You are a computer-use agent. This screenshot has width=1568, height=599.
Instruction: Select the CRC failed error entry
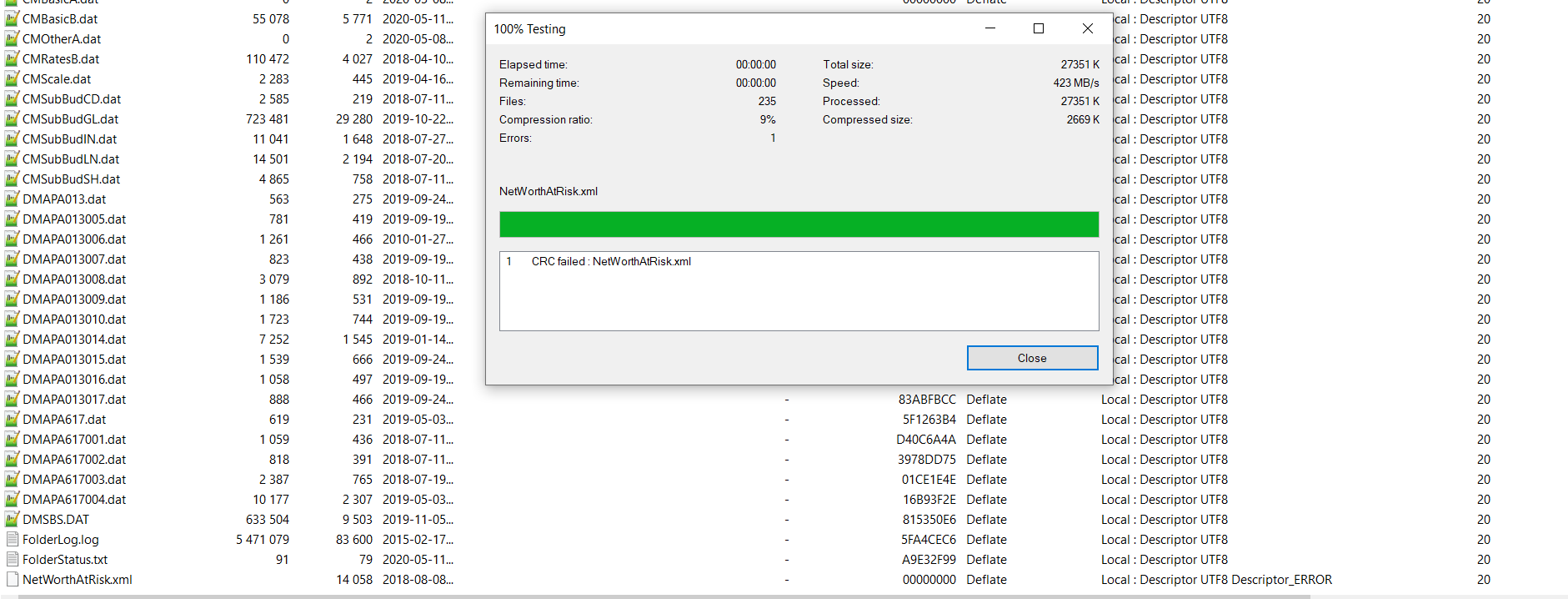click(610, 262)
